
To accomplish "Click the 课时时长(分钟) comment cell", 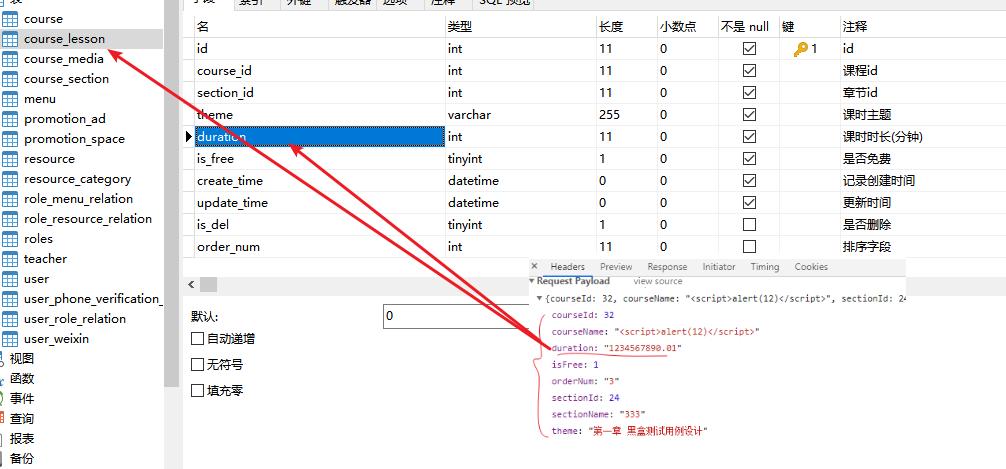I will pos(923,137).
